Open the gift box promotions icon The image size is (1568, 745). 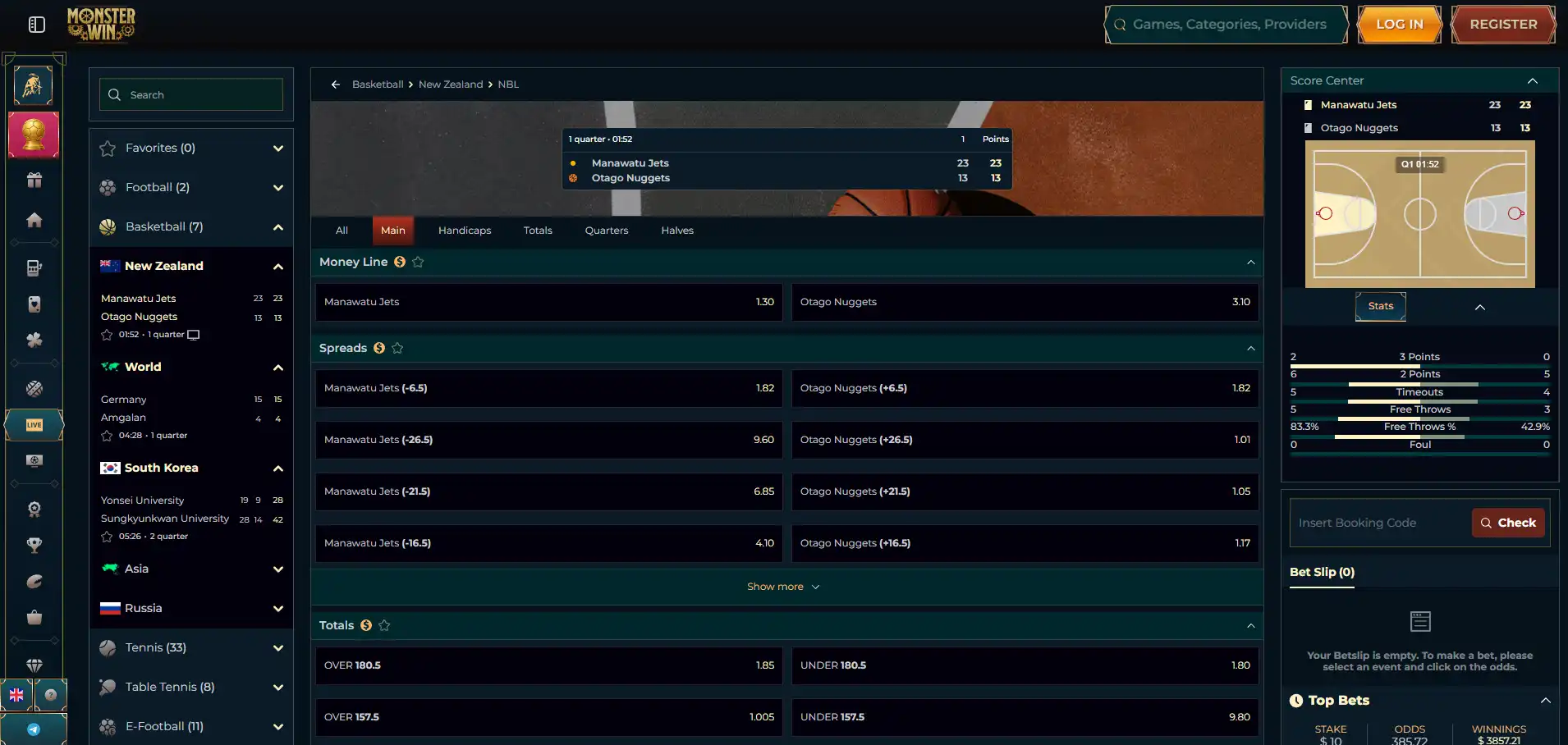[34, 181]
